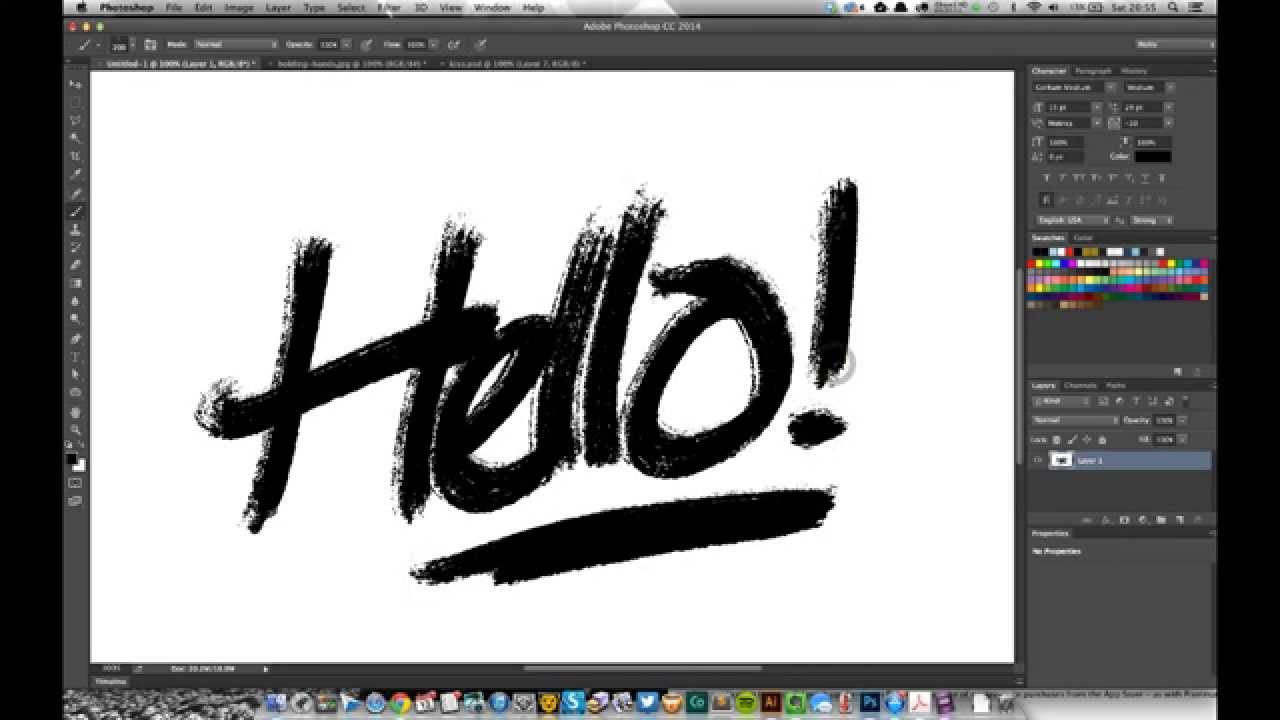Select the Hand tool
This screenshot has width=1280, height=720.
click(75, 412)
